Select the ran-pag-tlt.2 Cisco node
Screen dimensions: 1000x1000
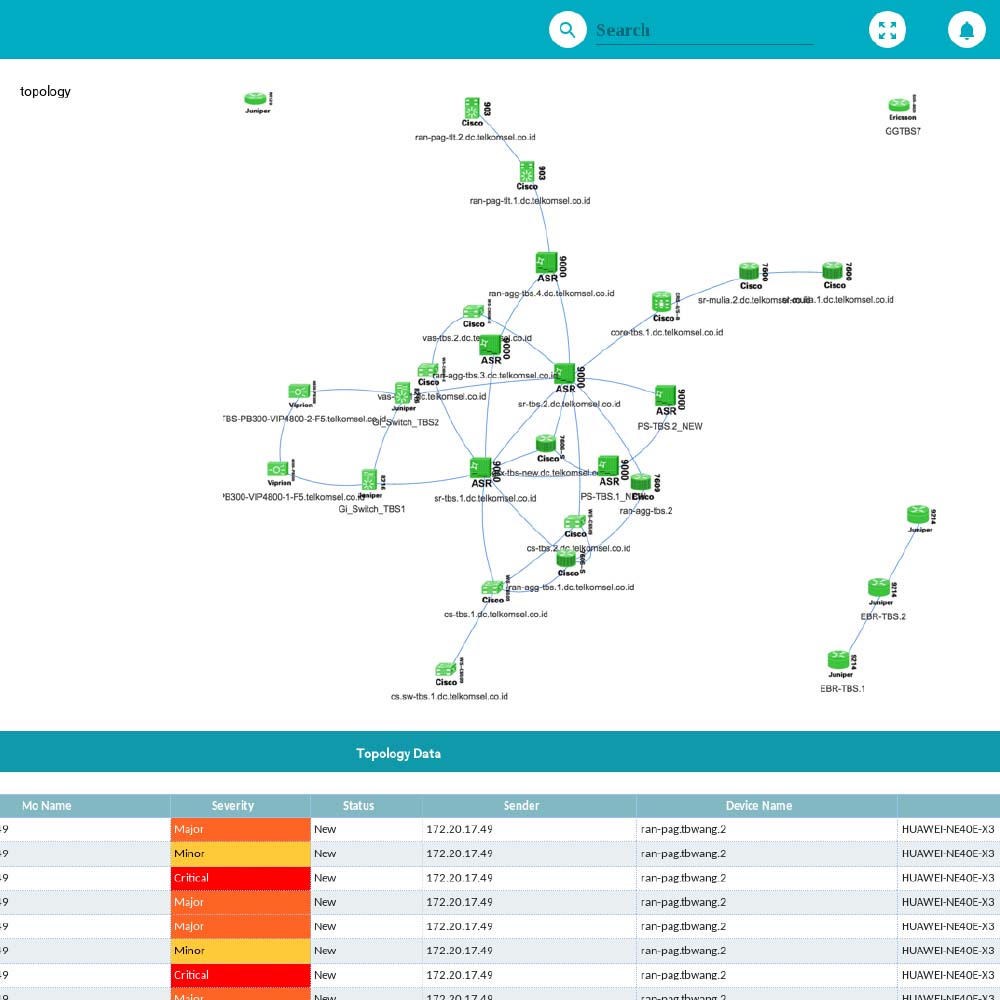coord(472,108)
